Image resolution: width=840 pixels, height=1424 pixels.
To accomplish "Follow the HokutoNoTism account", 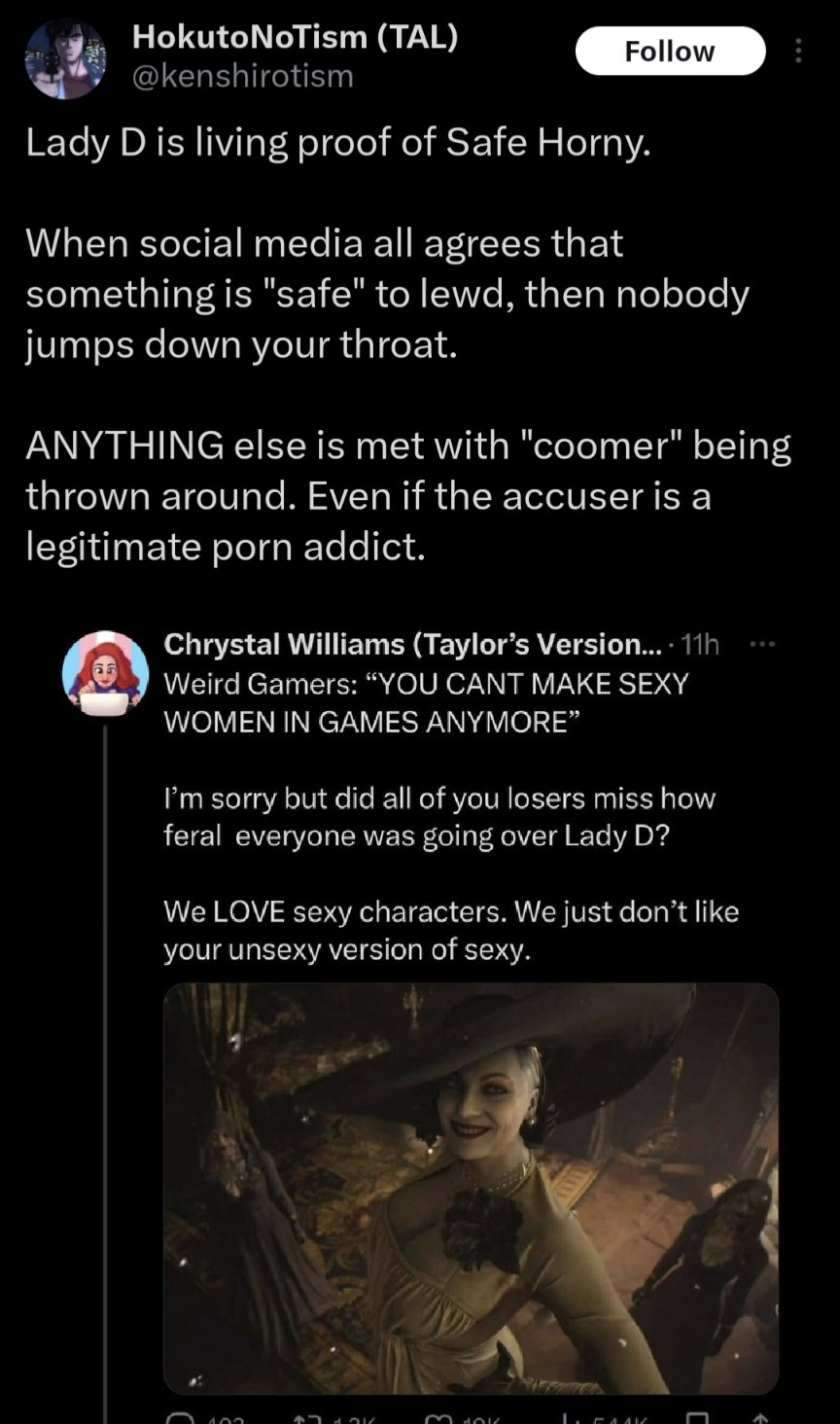I will pos(670,51).
